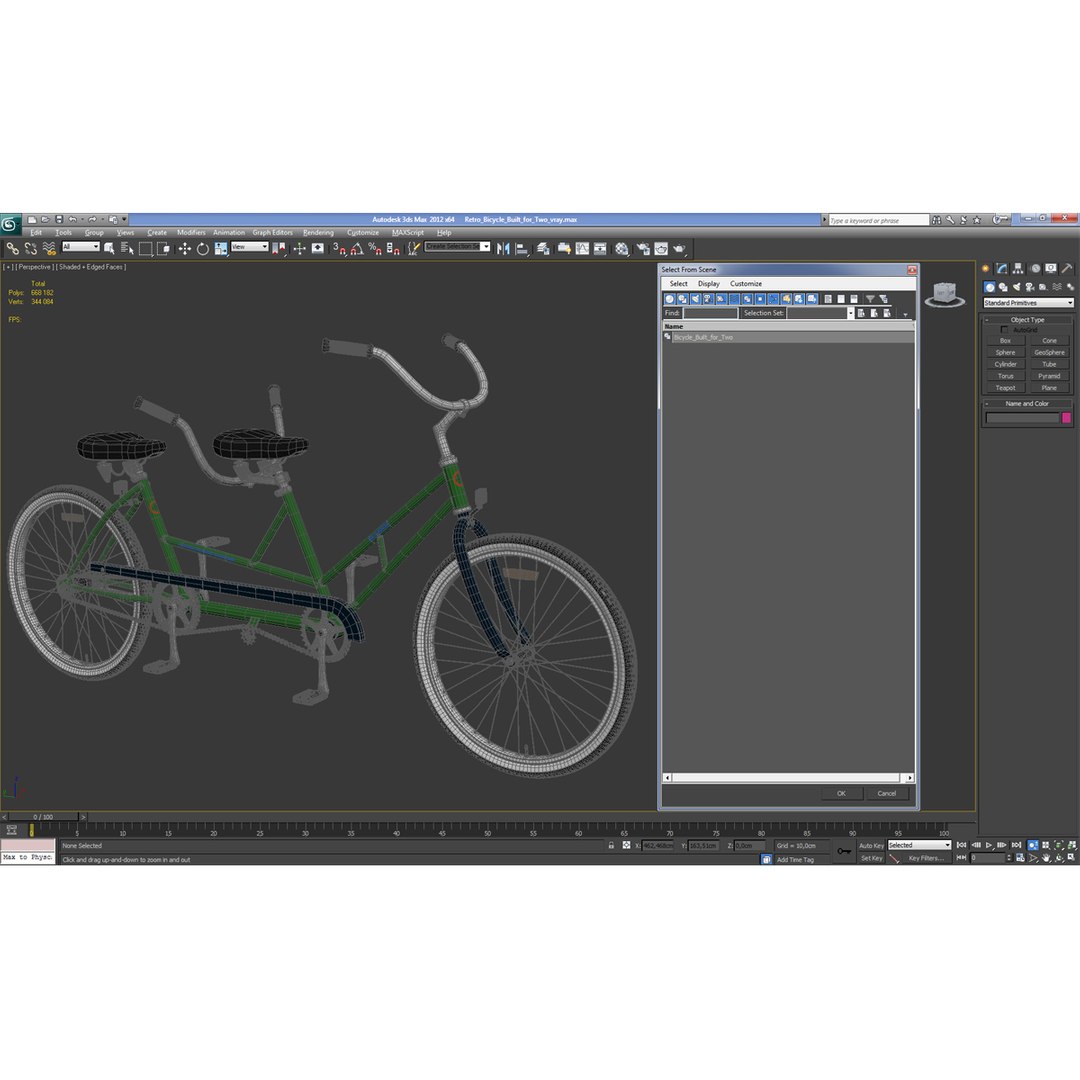Image resolution: width=1080 pixels, height=1080 pixels.
Task: Create a Teapot primitive button
Action: 1005,388
